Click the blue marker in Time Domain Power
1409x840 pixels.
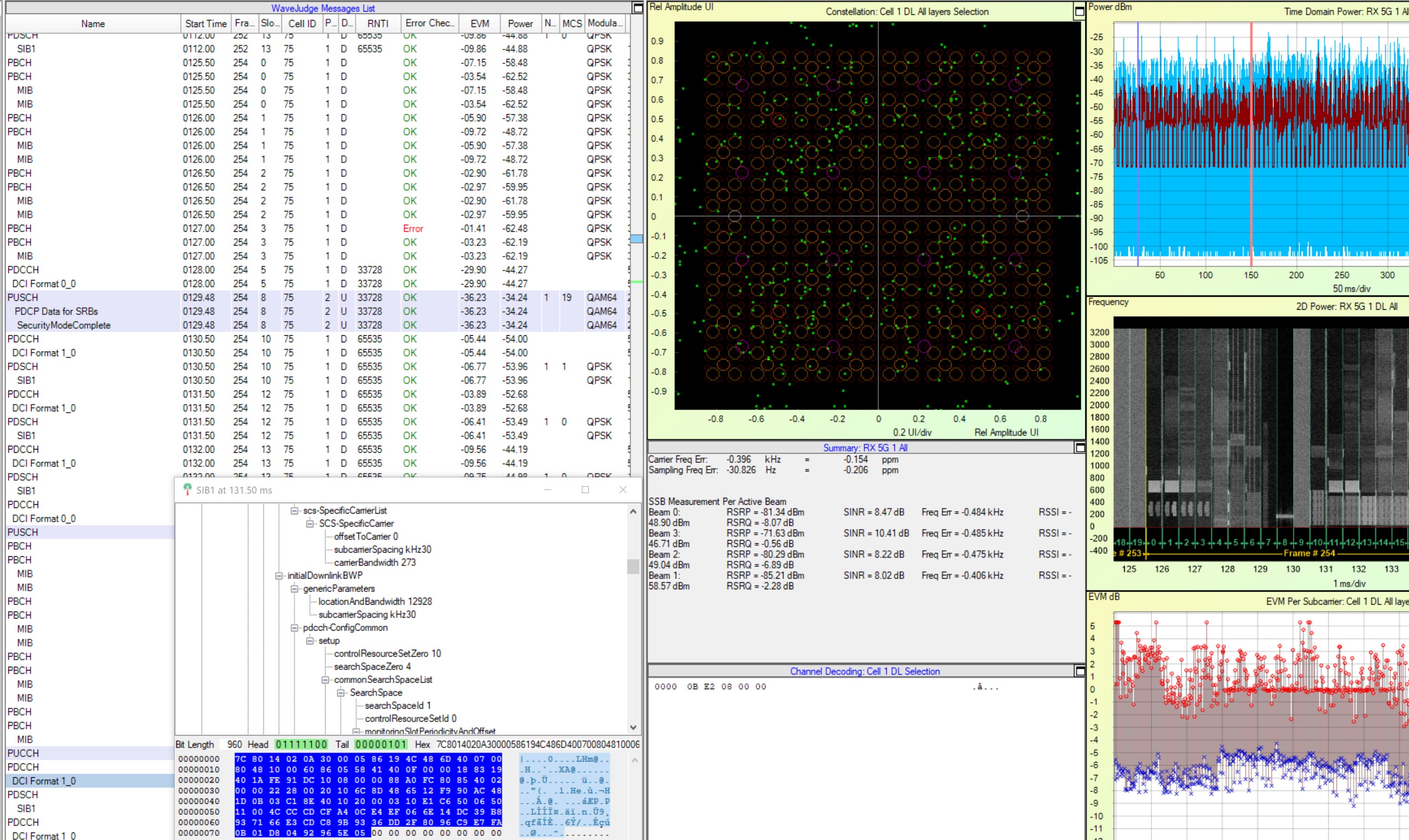[1138, 144]
